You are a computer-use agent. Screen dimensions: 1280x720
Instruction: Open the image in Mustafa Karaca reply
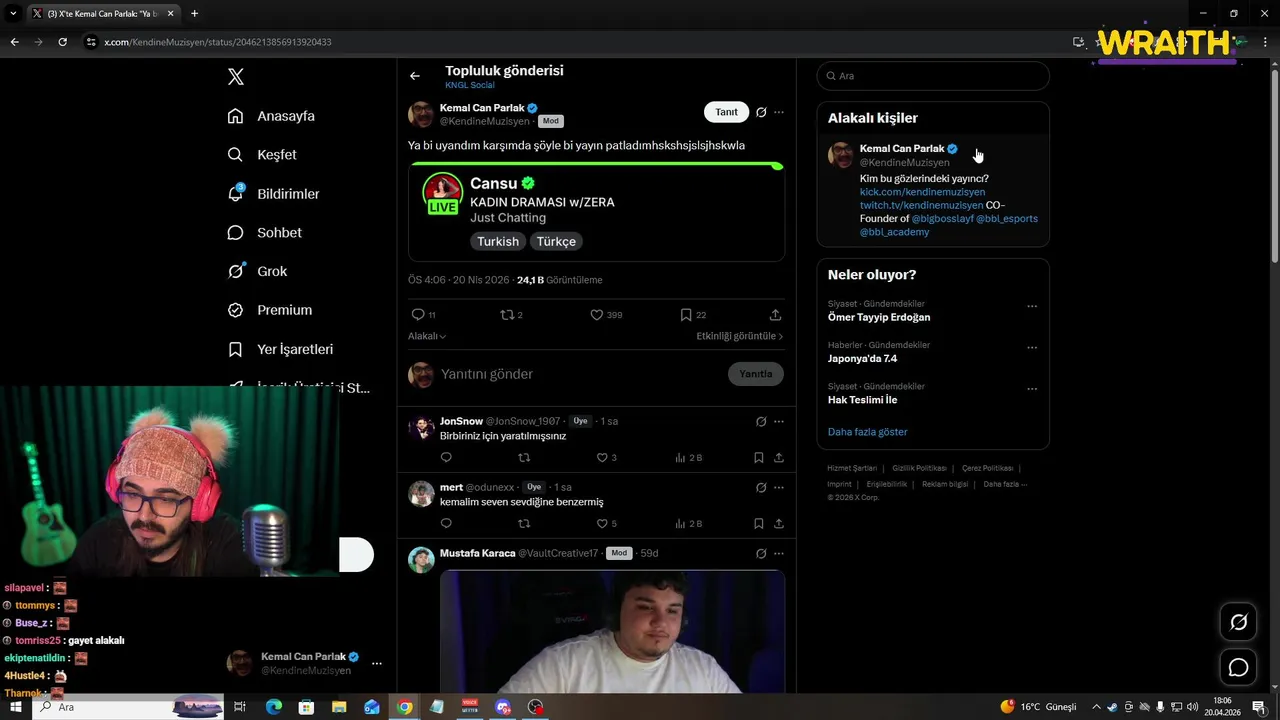(612, 631)
